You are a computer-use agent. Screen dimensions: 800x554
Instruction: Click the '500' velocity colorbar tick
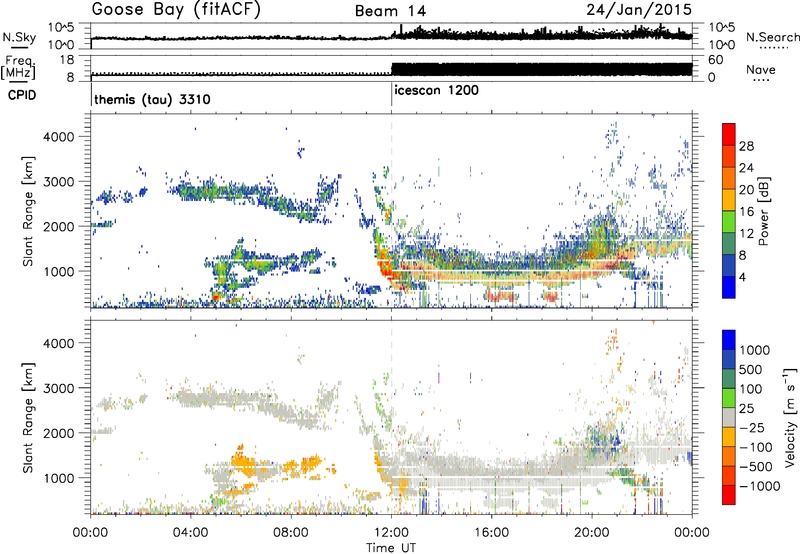tap(751, 370)
